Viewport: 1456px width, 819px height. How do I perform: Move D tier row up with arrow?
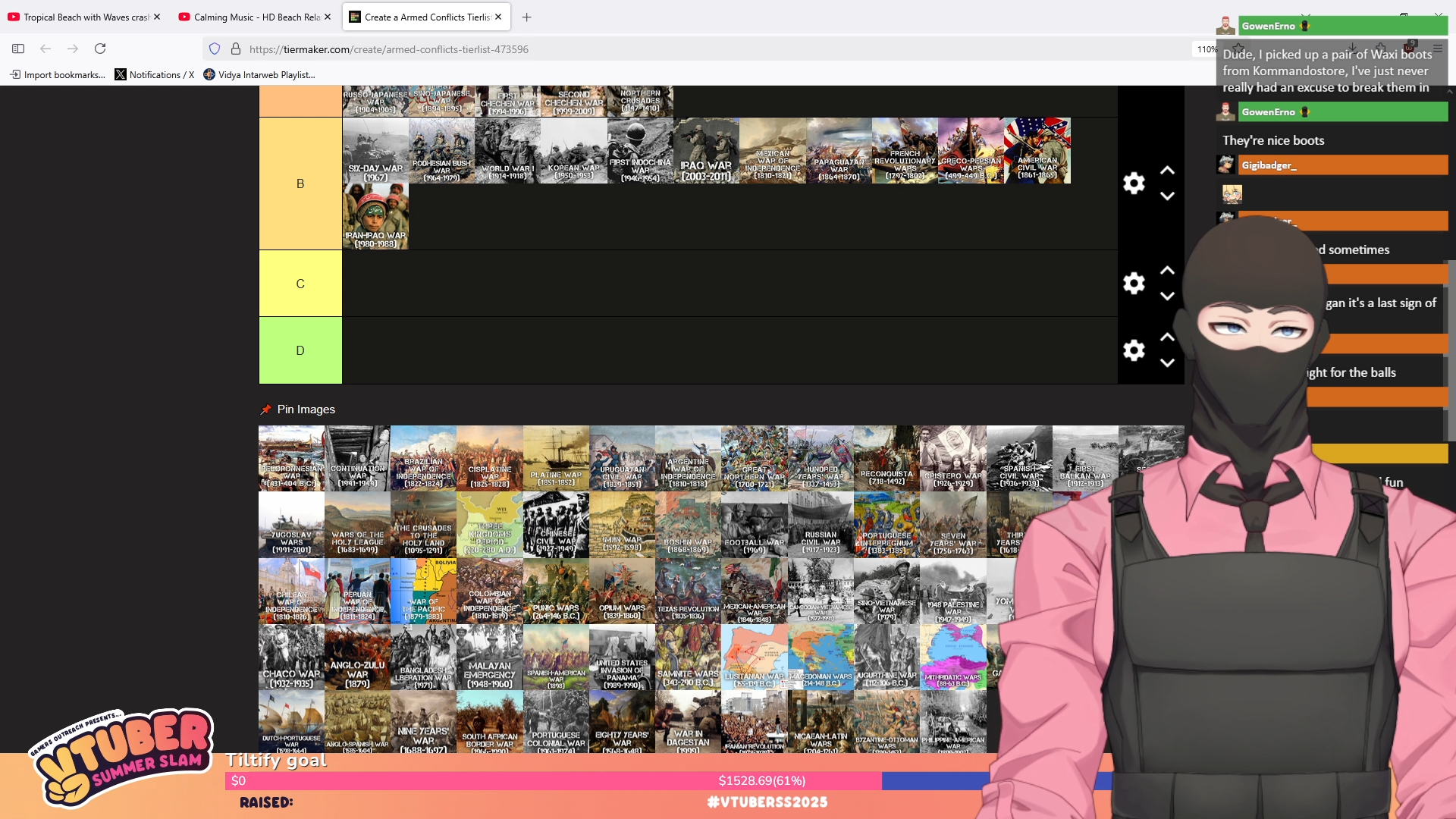click(x=1168, y=337)
